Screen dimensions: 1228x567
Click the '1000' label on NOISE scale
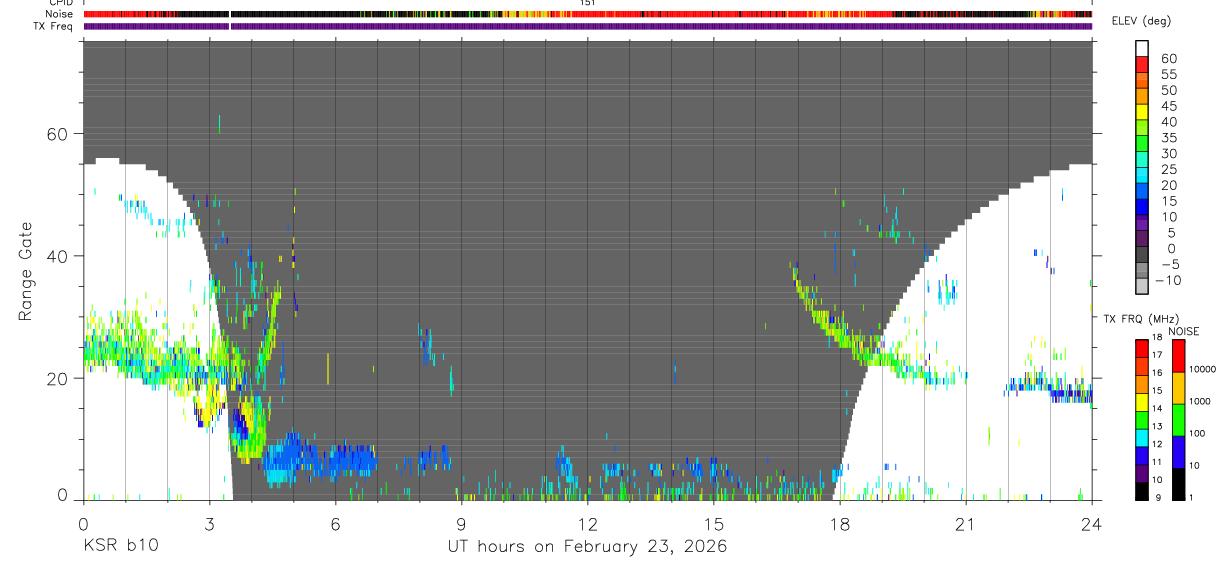(x=1200, y=401)
